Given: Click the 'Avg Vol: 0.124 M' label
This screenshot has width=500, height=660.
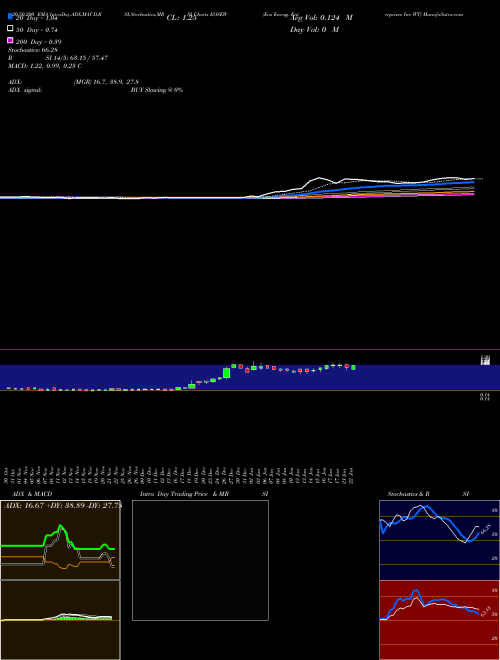Looking at the screenshot, I should [321, 18].
